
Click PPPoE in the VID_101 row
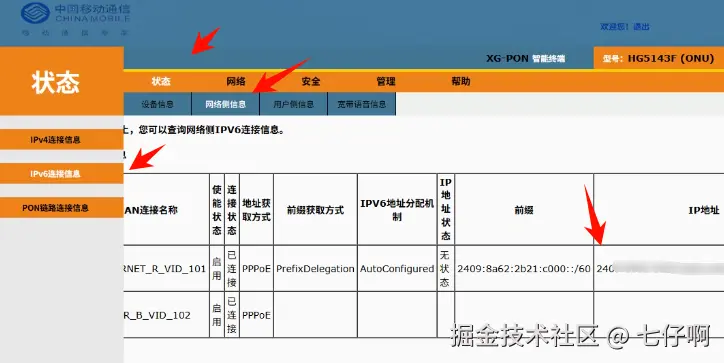point(256,269)
